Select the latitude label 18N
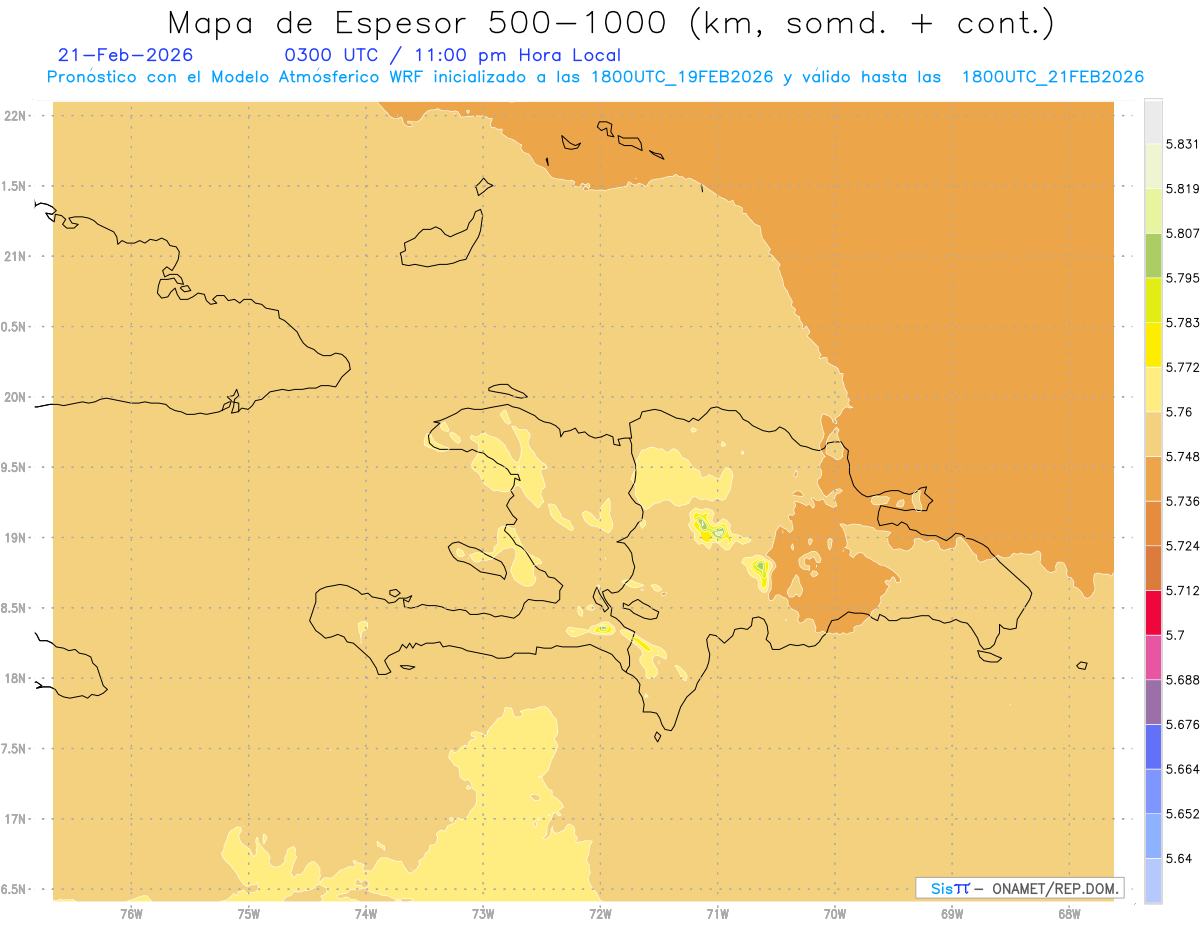1200x927 pixels. coord(14,678)
